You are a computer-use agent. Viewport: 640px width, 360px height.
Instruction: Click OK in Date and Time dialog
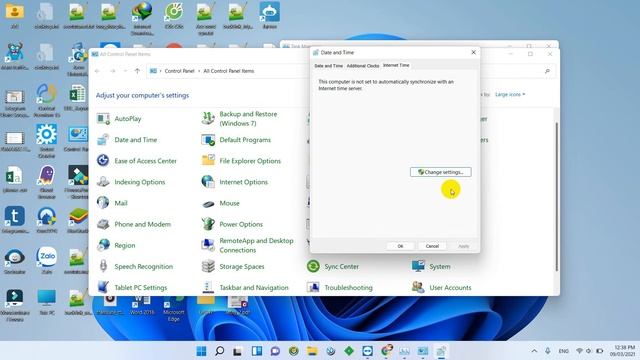400,246
